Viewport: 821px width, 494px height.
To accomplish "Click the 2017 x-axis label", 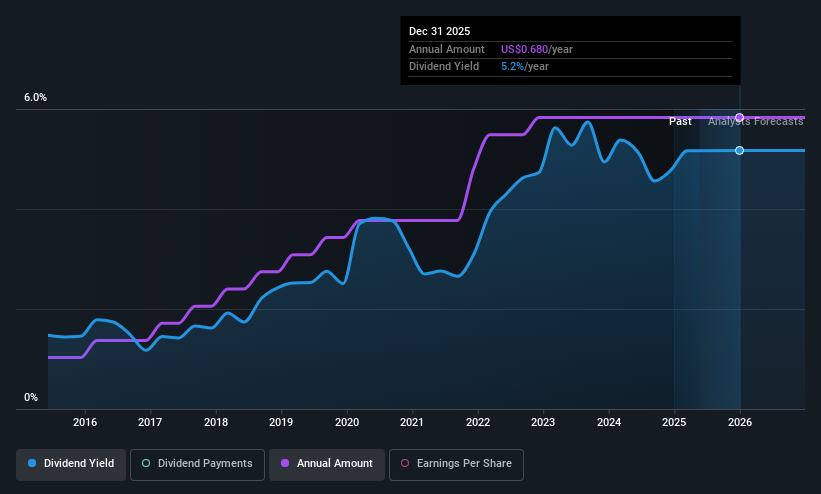I will (150, 422).
